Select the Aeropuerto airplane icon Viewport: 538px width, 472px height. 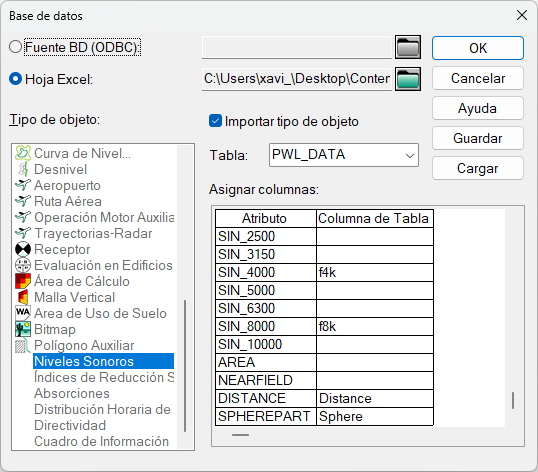(x=23, y=185)
